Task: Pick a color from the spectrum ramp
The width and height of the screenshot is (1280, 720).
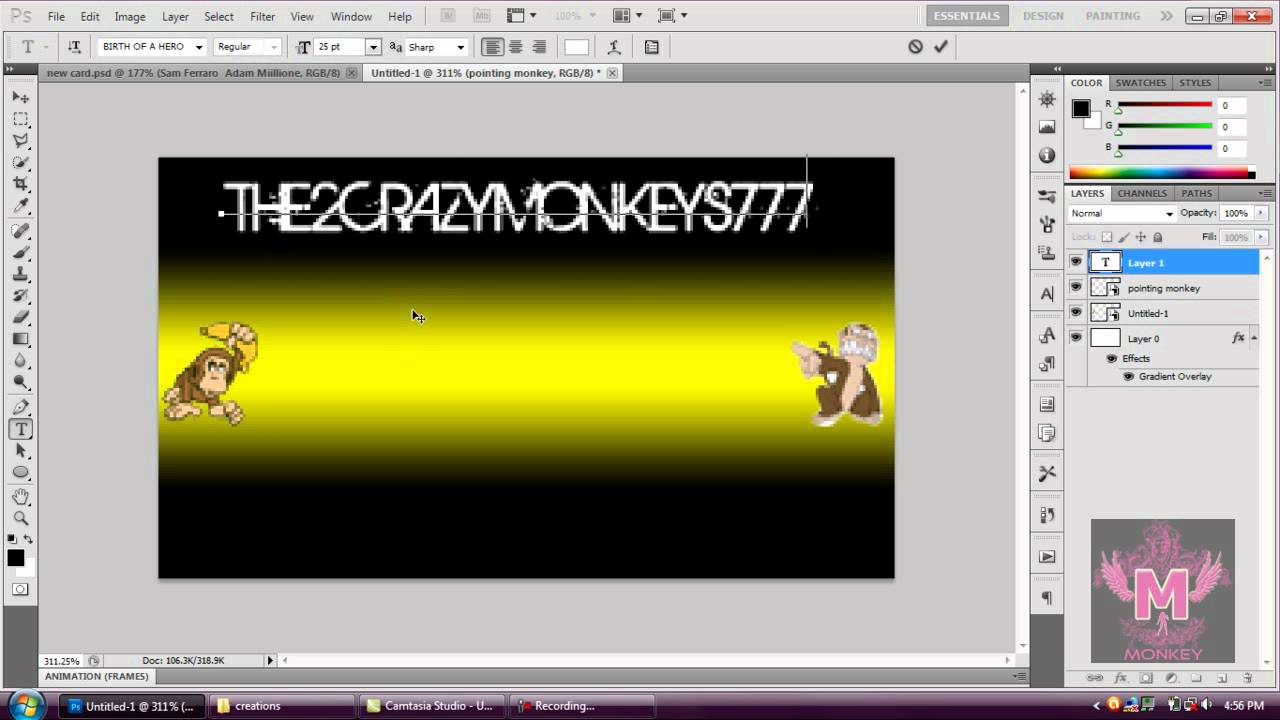Action: 1161,173
